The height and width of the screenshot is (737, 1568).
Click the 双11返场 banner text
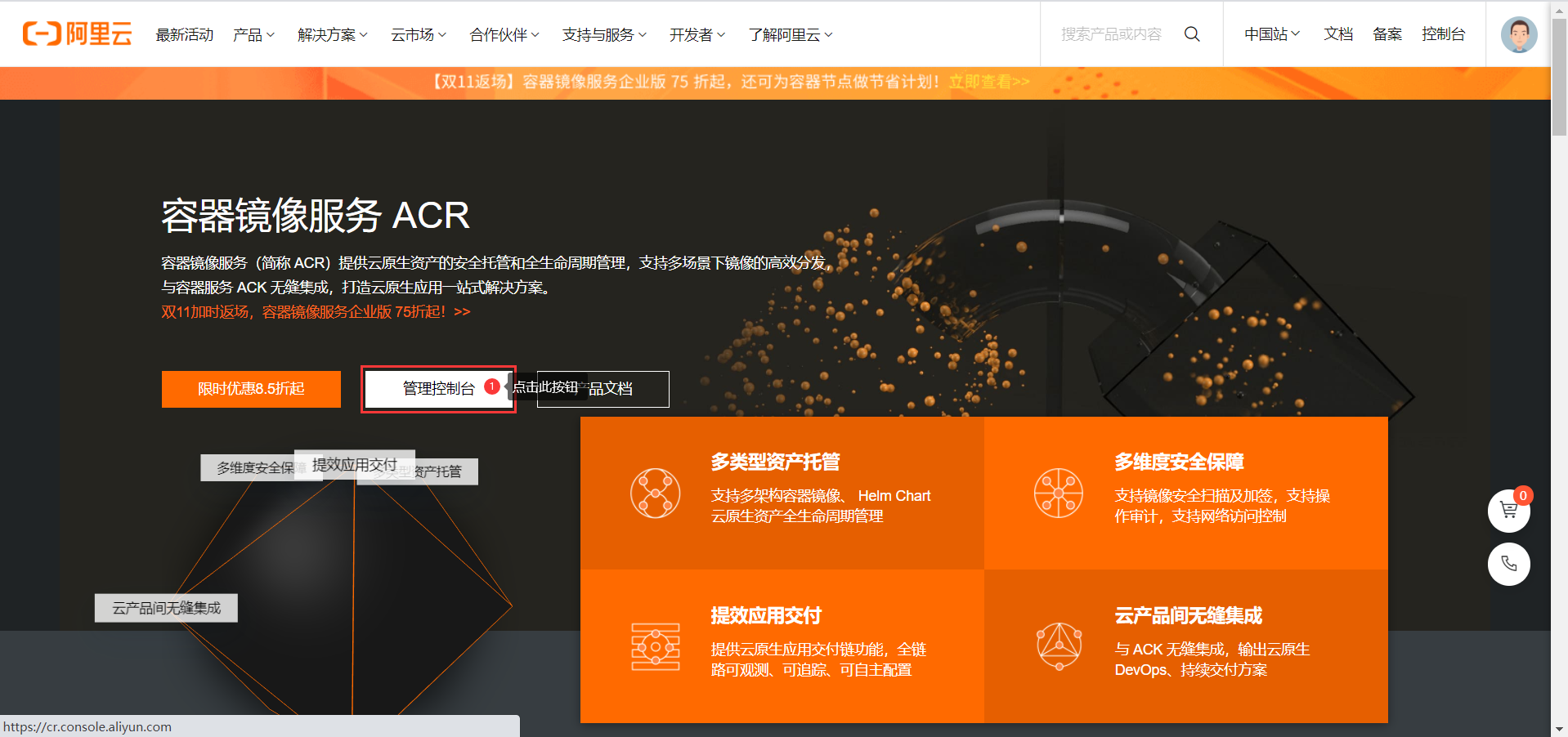coord(687,82)
